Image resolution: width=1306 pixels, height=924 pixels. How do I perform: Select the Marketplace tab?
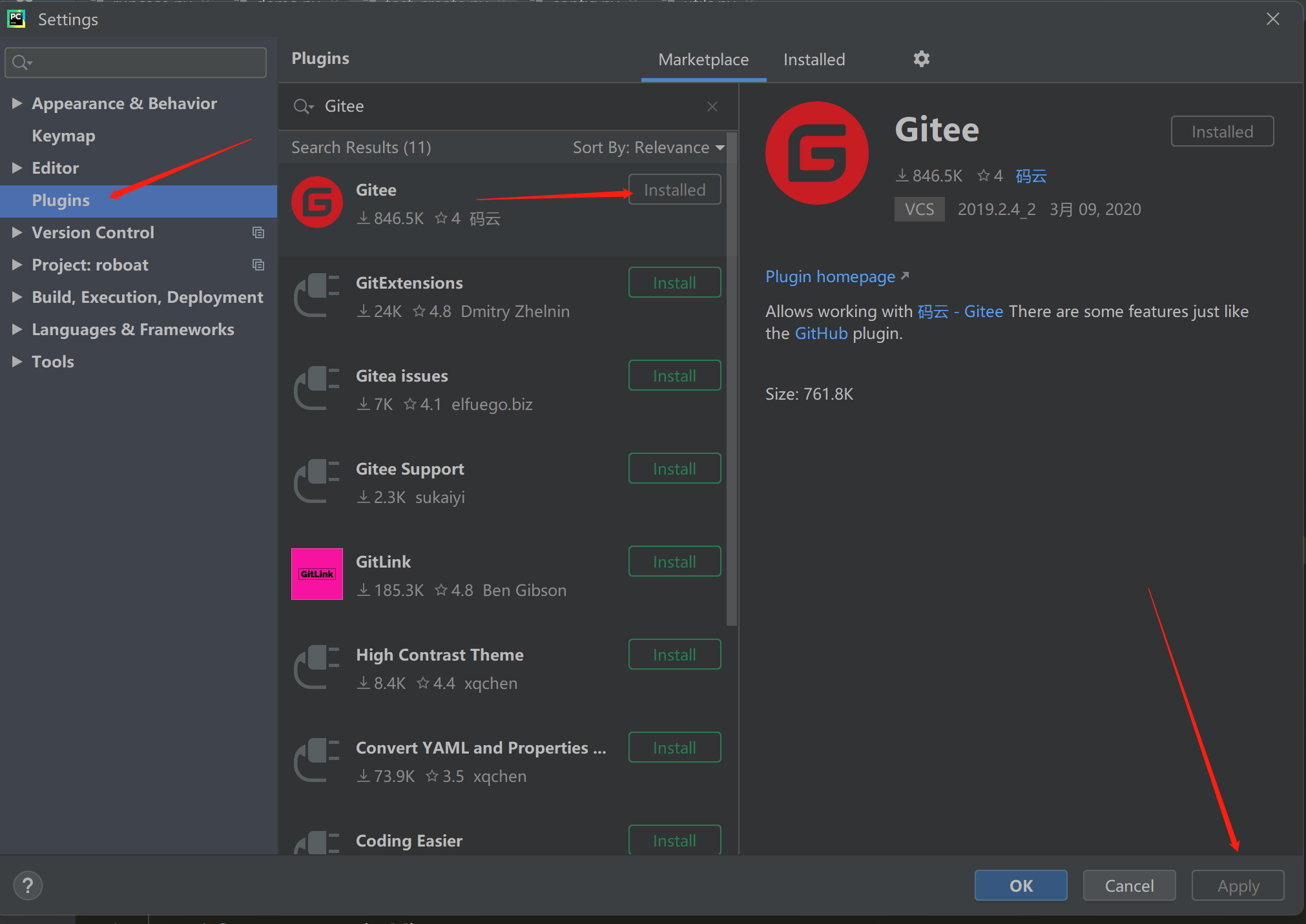click(x=703, y=59)
